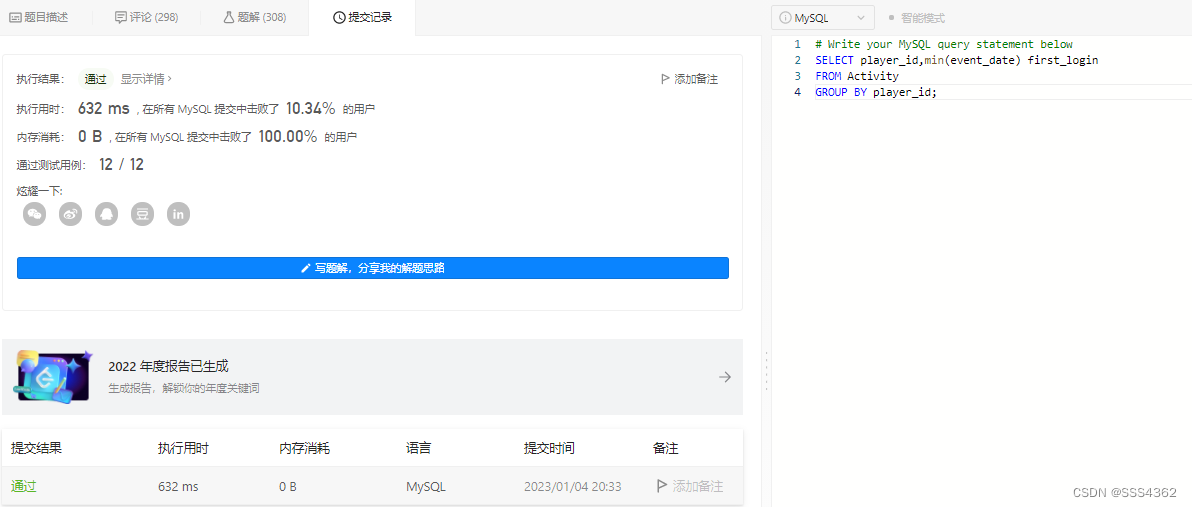
Task: Click arrow on annual report banner
Action: coord(725,377)
